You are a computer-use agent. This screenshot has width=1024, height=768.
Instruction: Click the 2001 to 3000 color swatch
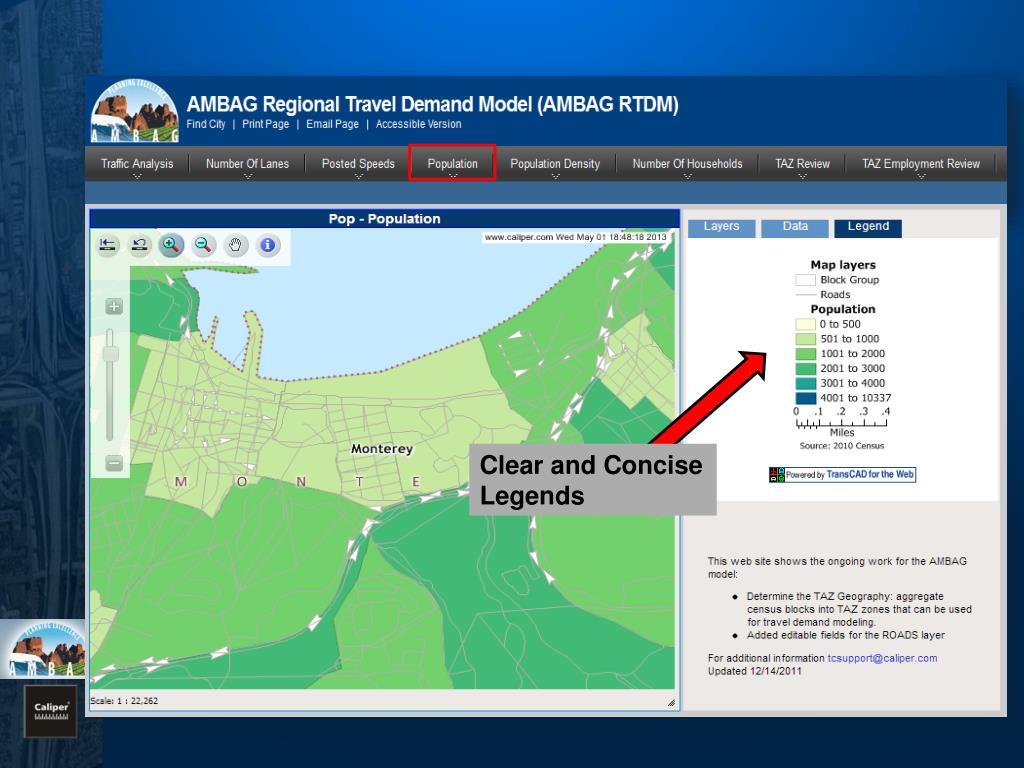point(805,368)
